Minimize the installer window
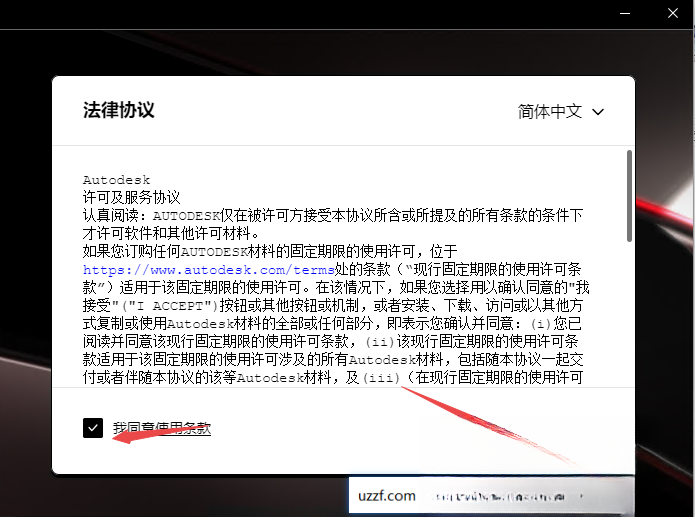Image resolution: width=695 pixels, height=517 pixels. 625,13
